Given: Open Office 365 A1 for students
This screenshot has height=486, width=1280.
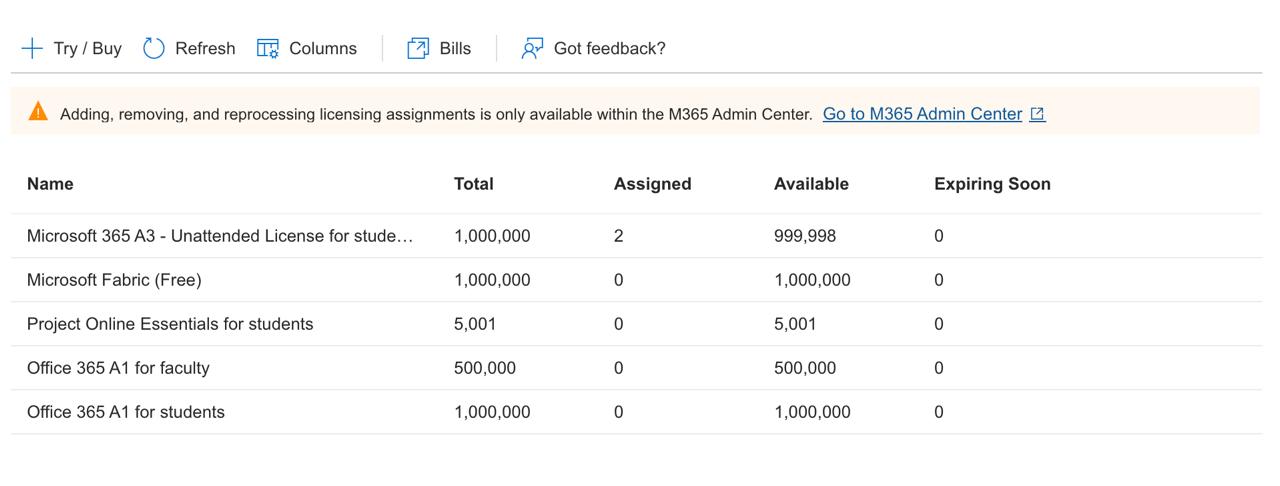Looking at the screenshot, I should [x=126, y=412].
